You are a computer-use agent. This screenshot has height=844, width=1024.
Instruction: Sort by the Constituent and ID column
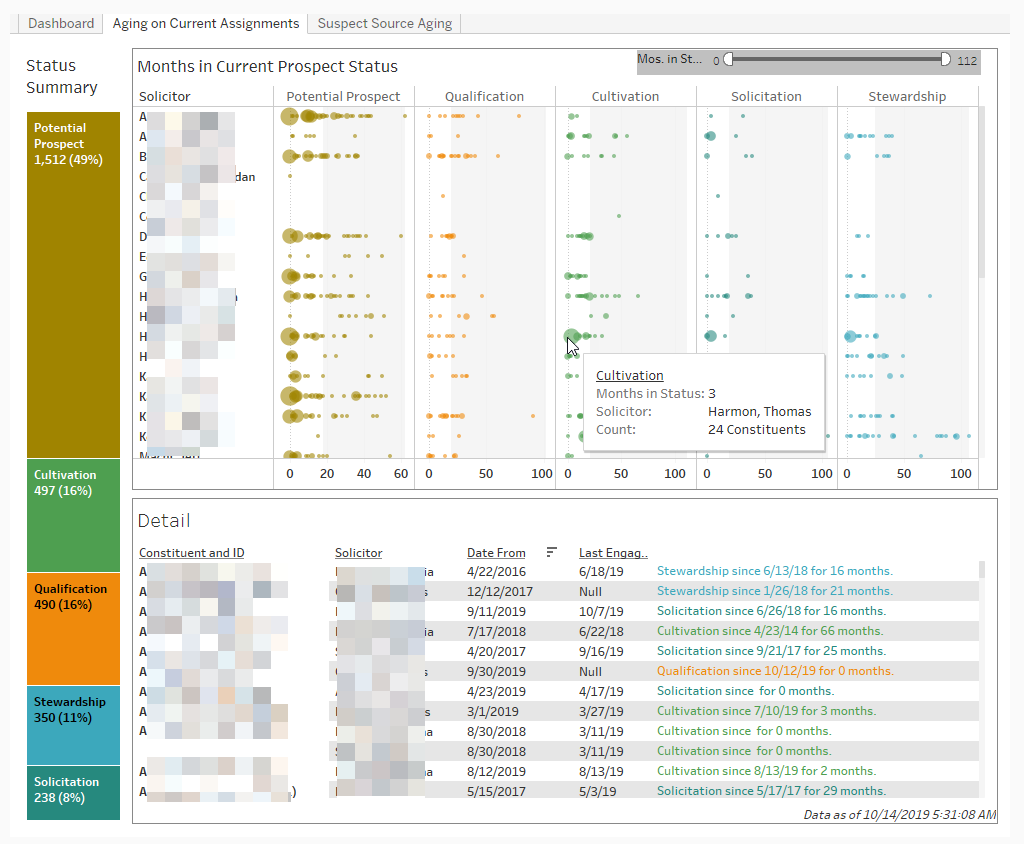[x=191, y=552]
